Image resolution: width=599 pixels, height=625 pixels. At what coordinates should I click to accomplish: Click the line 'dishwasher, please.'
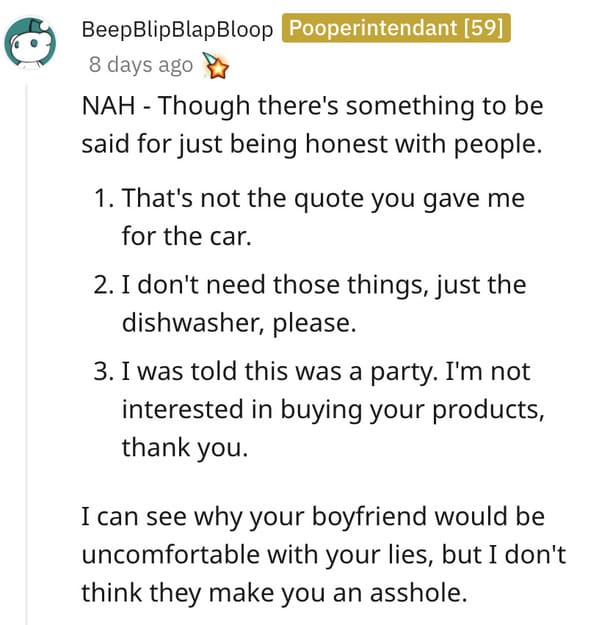[239, 323]
